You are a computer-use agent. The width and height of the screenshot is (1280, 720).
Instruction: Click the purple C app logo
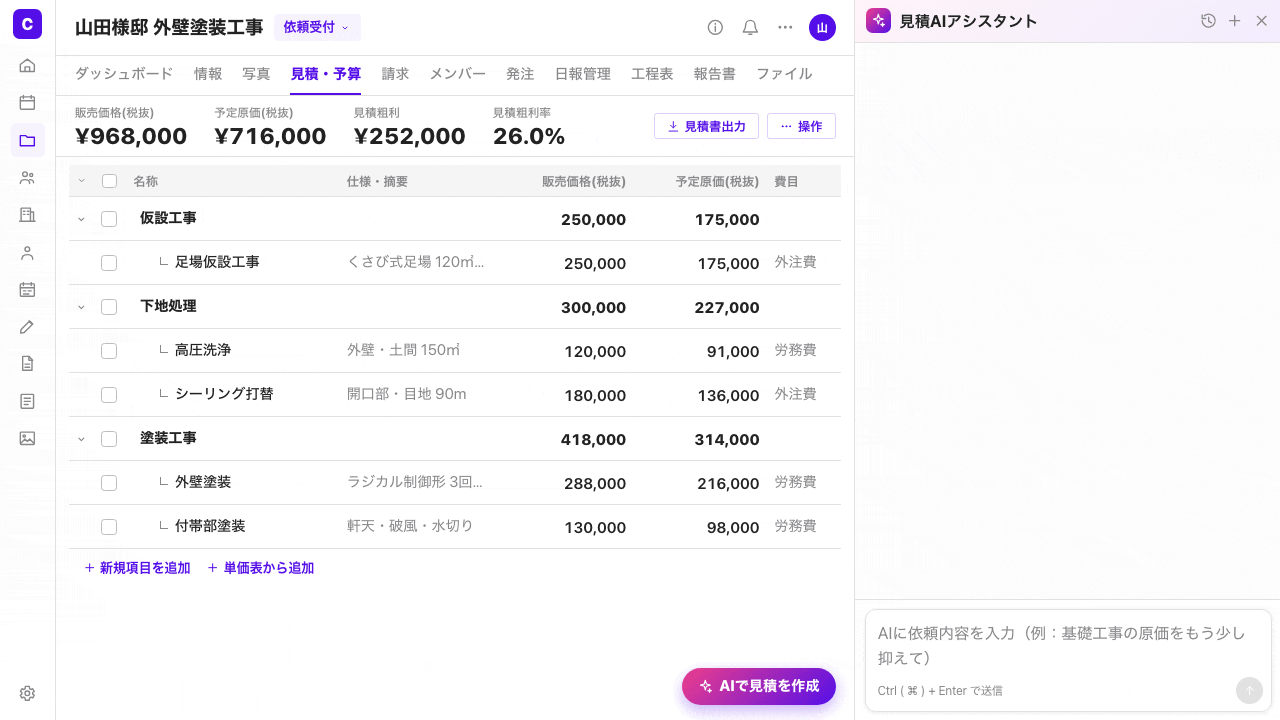[x=28, y=23]
